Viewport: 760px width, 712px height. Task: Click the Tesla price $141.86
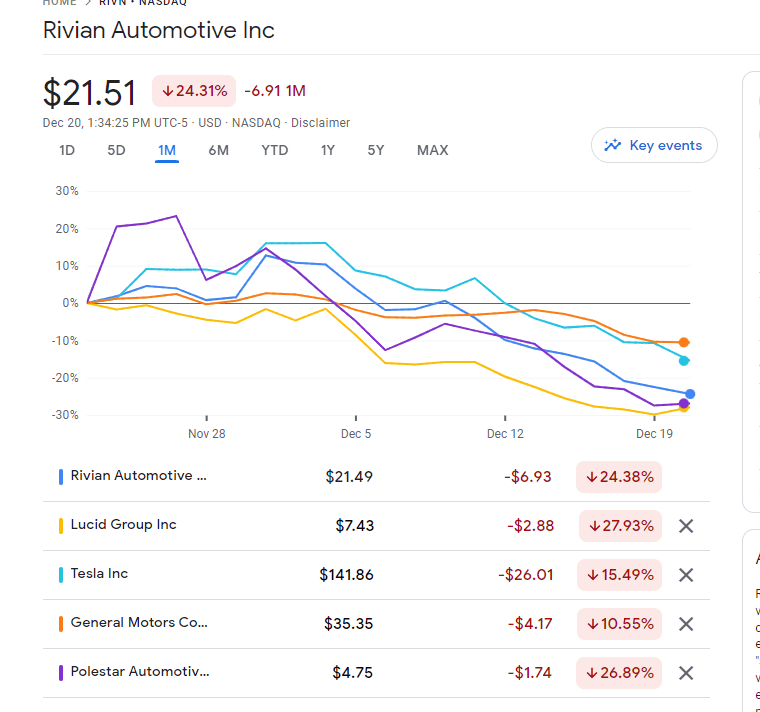coord(346,575)
